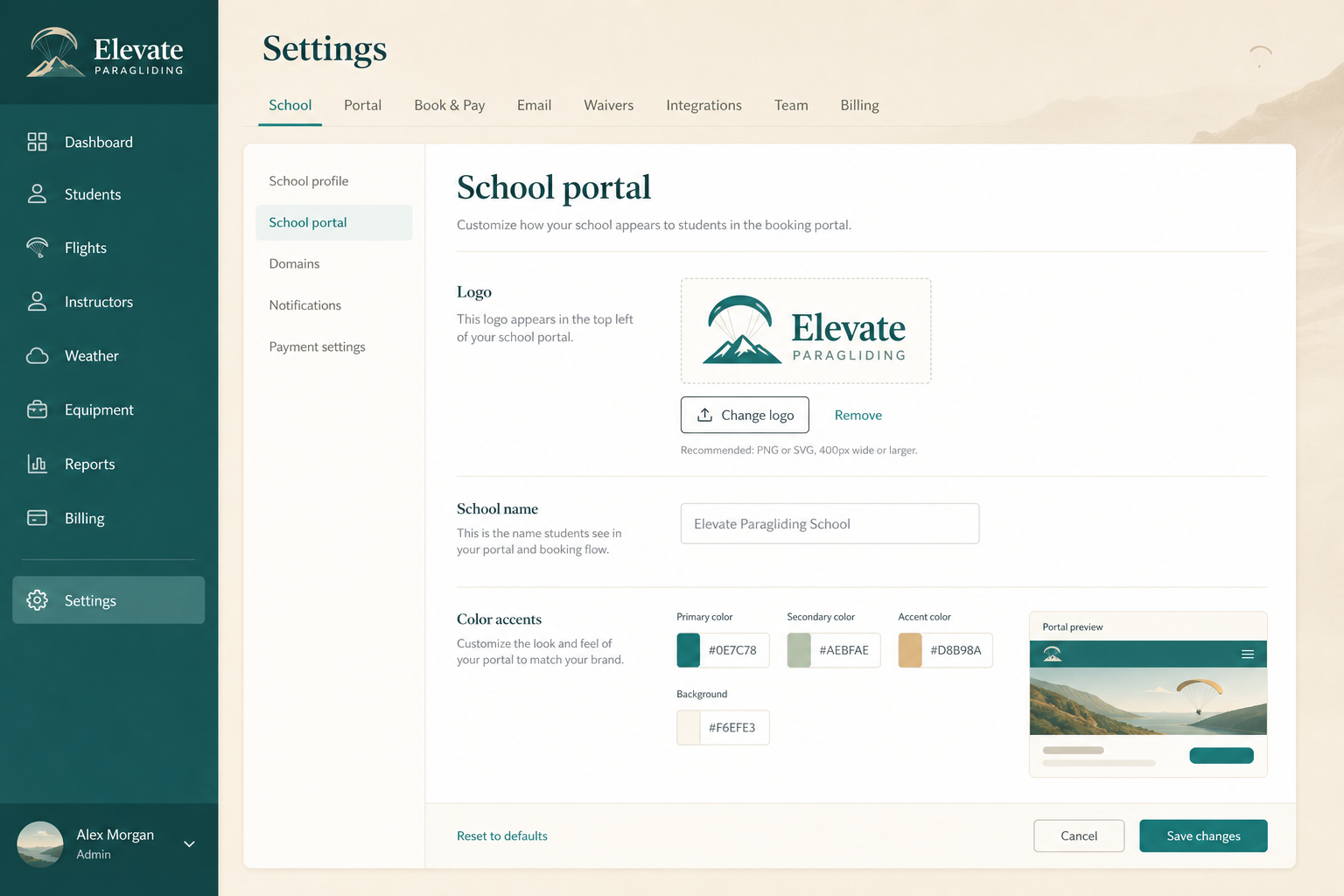
Task: Select the sidebar Billing card icon
Action: pyautogui.click(x=37, y=518)
